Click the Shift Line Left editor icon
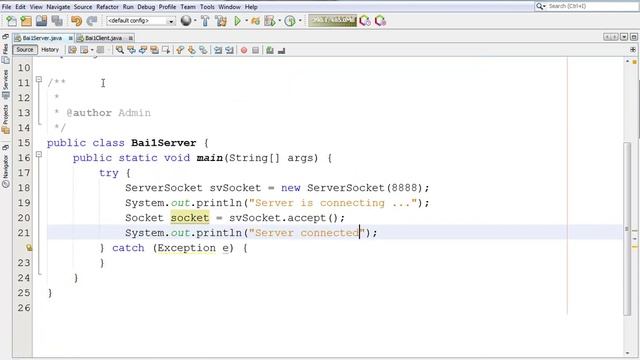 (x=218, y=50)
